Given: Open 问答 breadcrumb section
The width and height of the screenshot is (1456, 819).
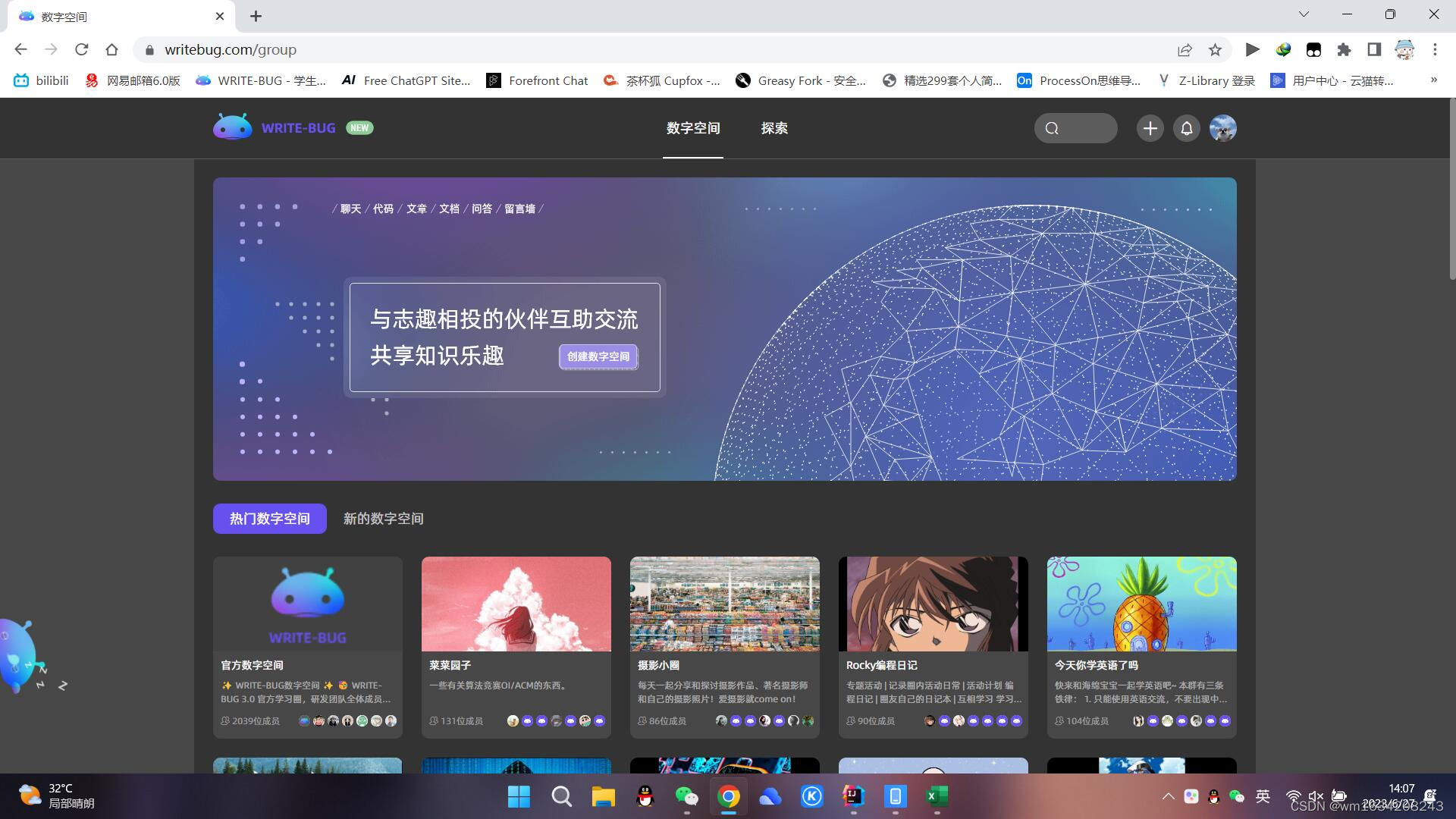Looking at the screenshot, I should click(x=482, y=208).
